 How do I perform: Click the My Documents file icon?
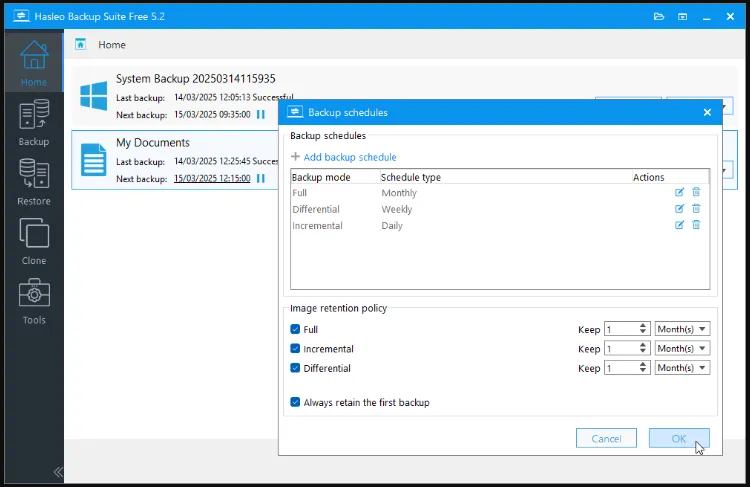(94, 160)
